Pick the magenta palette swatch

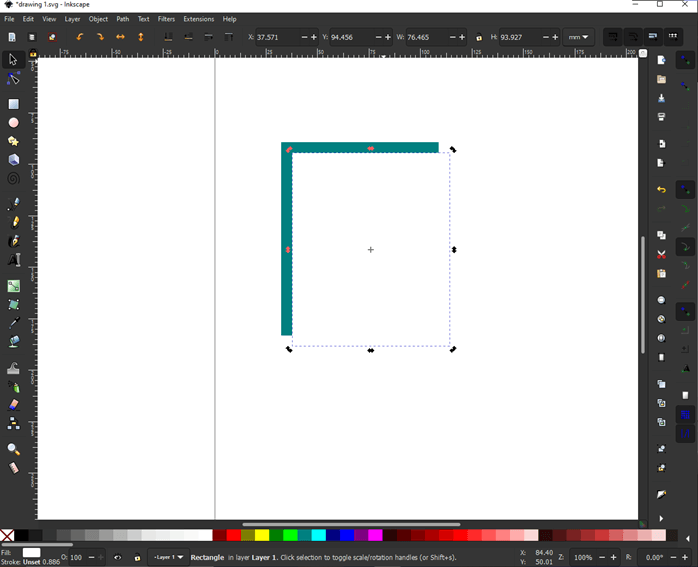pyautogui.click(x=375, y=535)
